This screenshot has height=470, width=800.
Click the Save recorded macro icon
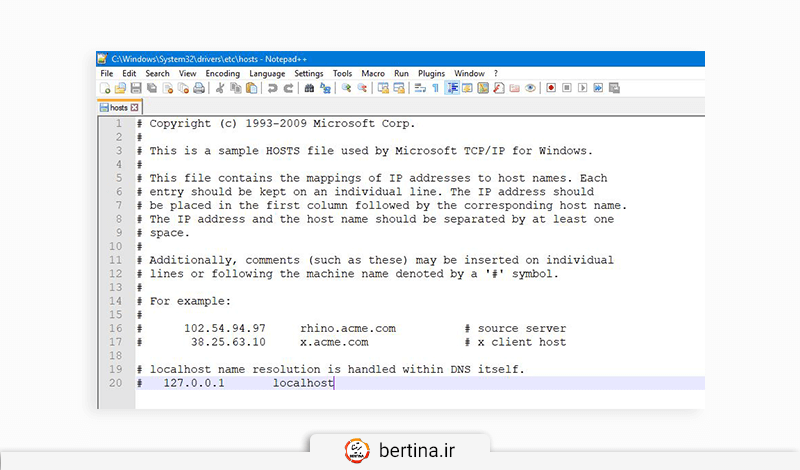pyautogui.click(x=614, y=88)
